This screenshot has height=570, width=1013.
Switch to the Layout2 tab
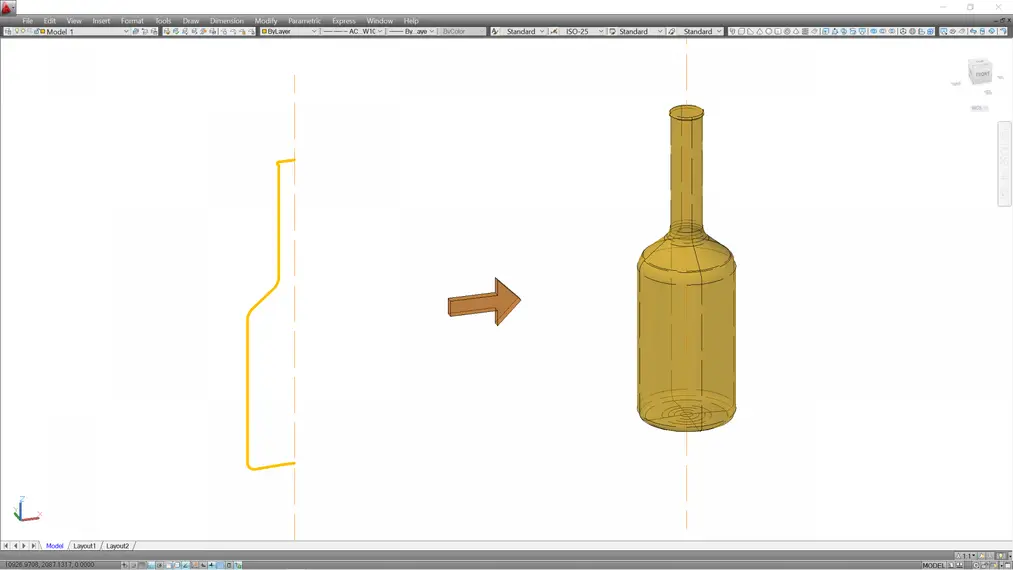118,546
